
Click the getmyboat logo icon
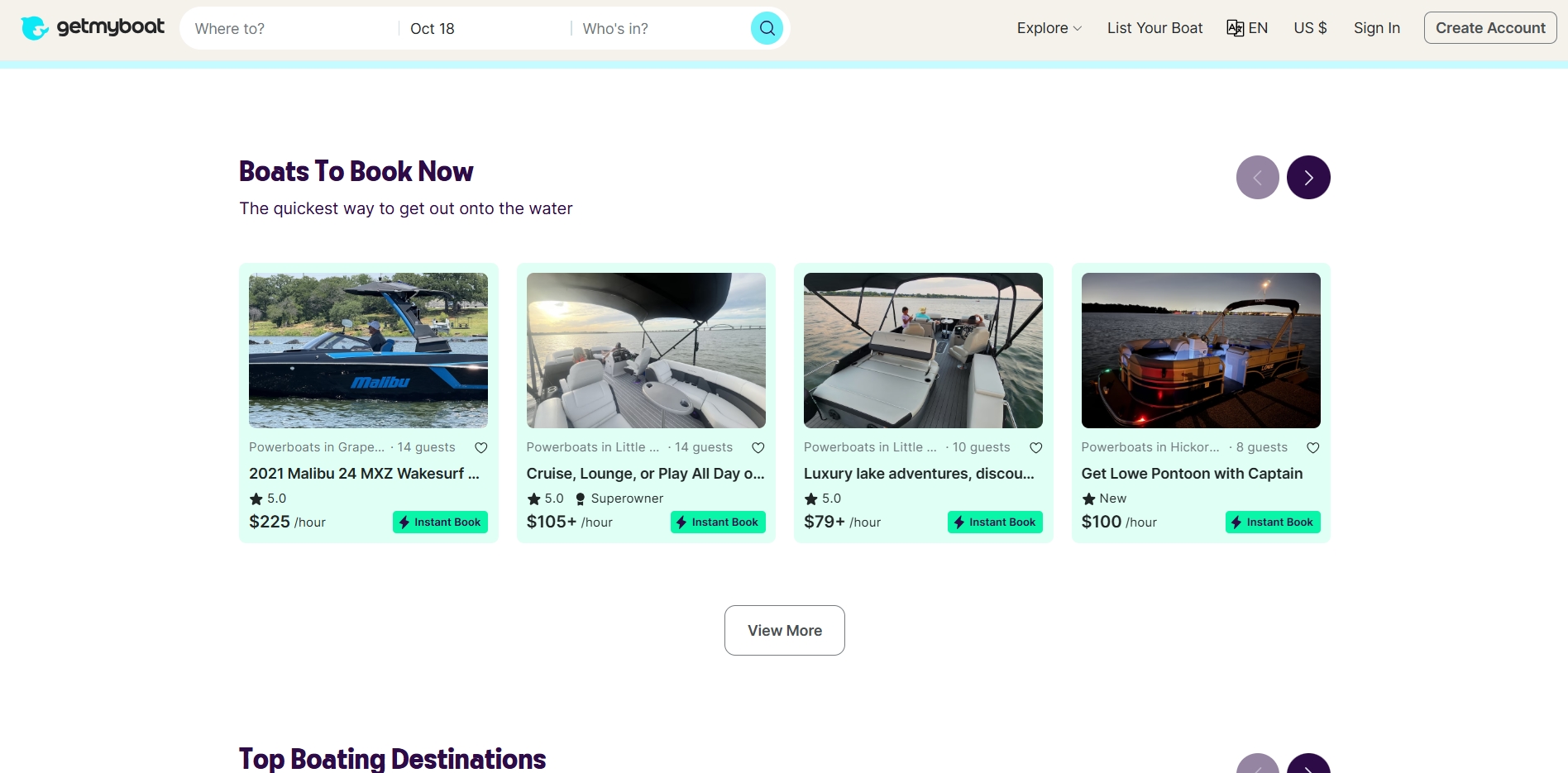pos(34,28)
